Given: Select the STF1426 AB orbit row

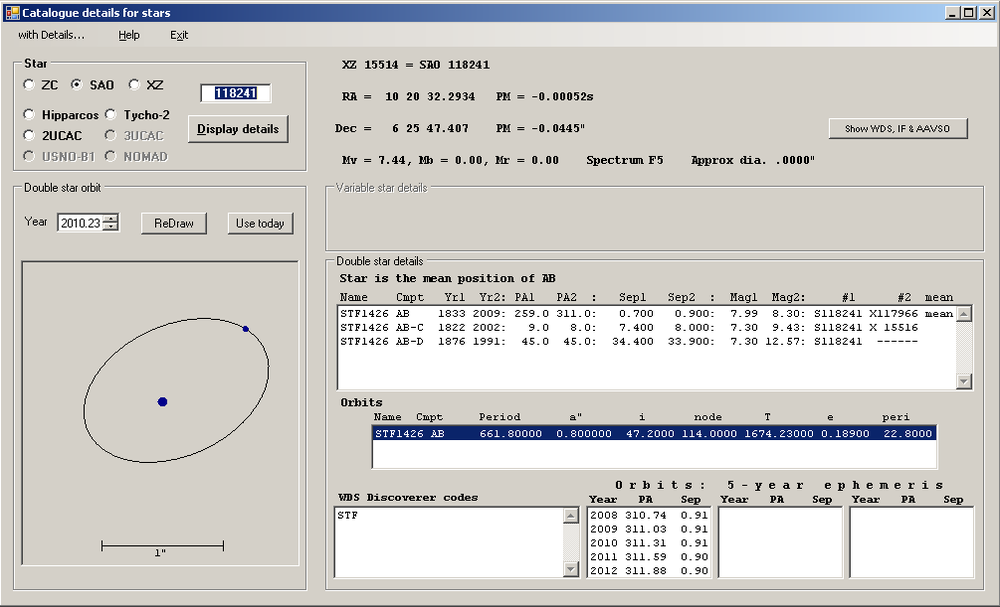Looking at the screenshot, I should [653, 434].
